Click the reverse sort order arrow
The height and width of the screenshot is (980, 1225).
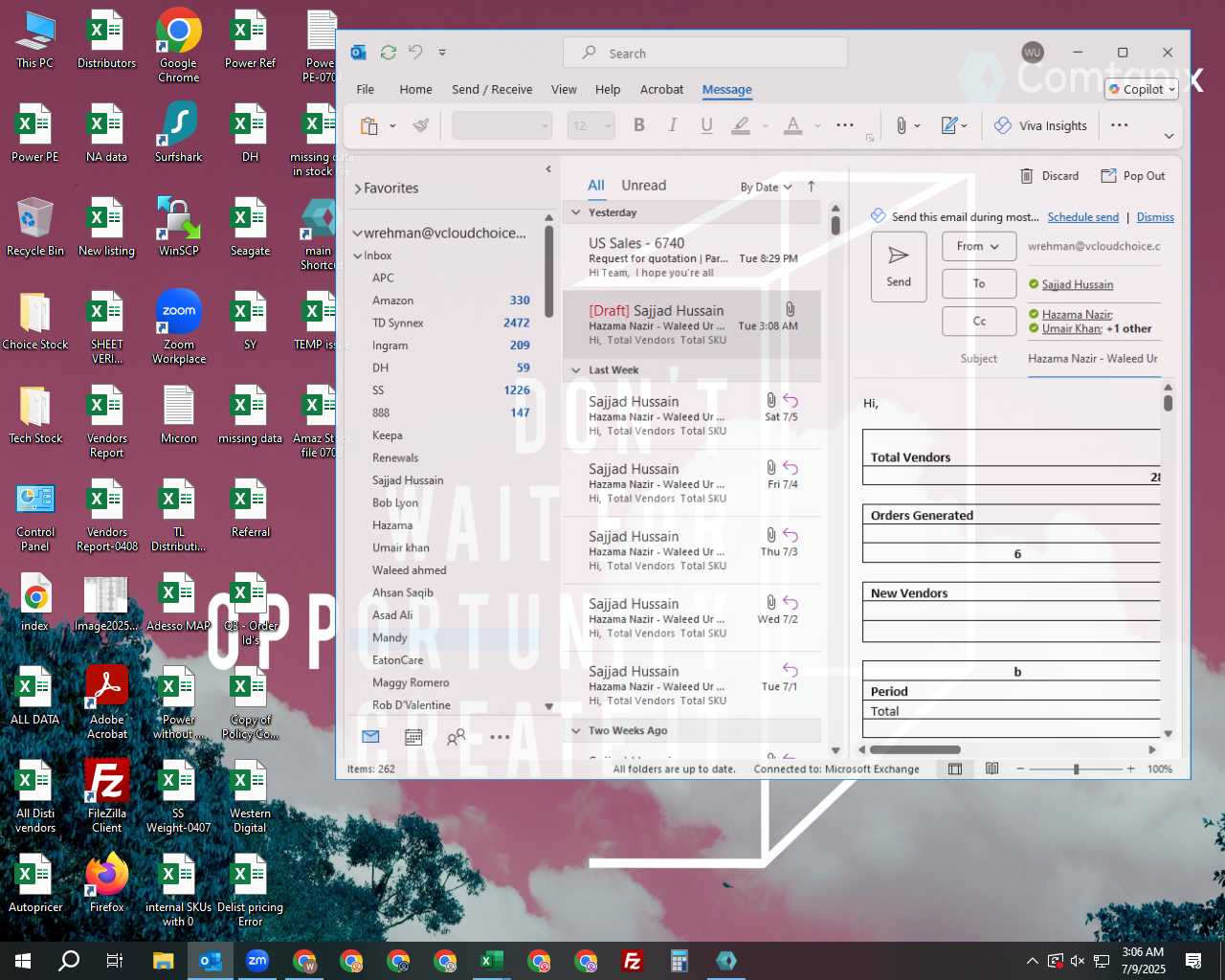812,187
